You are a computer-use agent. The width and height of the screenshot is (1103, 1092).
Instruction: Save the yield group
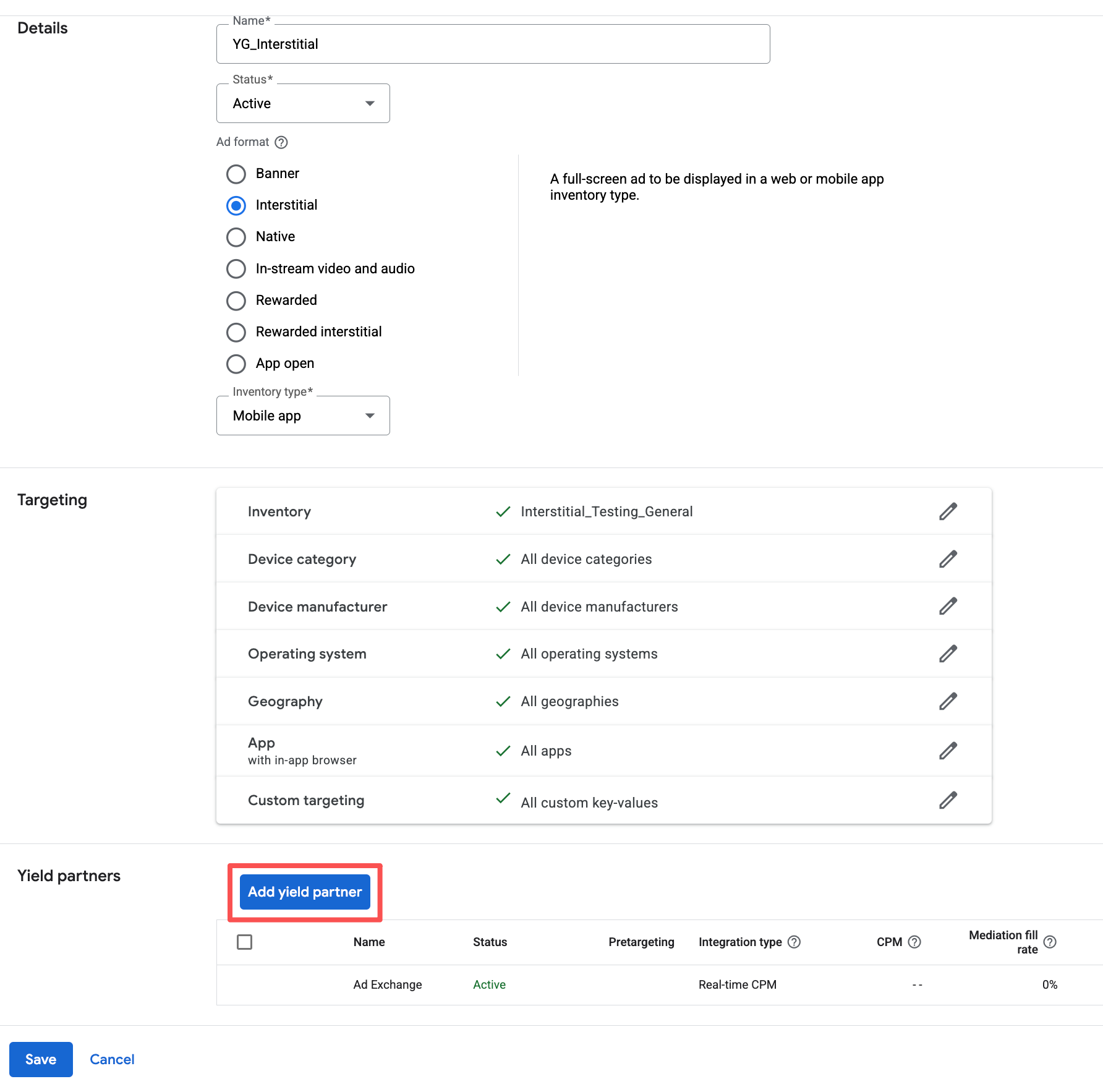pyautogui.click(x=41, y=1059)
